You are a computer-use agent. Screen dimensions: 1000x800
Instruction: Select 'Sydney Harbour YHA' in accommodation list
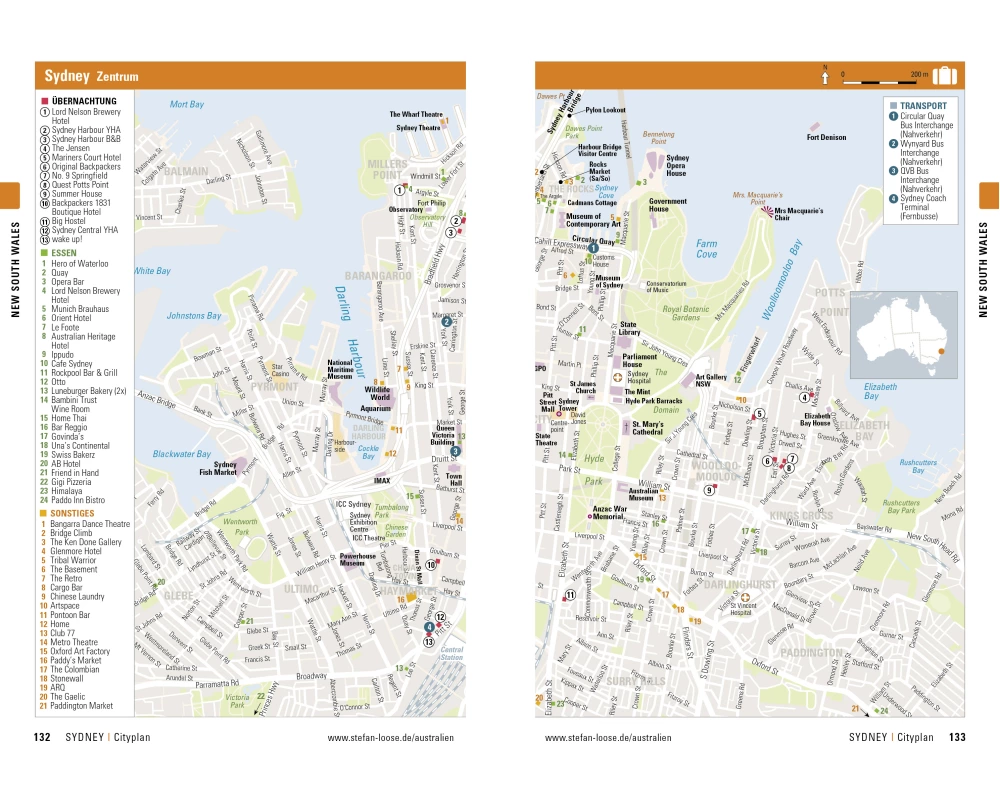click(x=85, y=130)
